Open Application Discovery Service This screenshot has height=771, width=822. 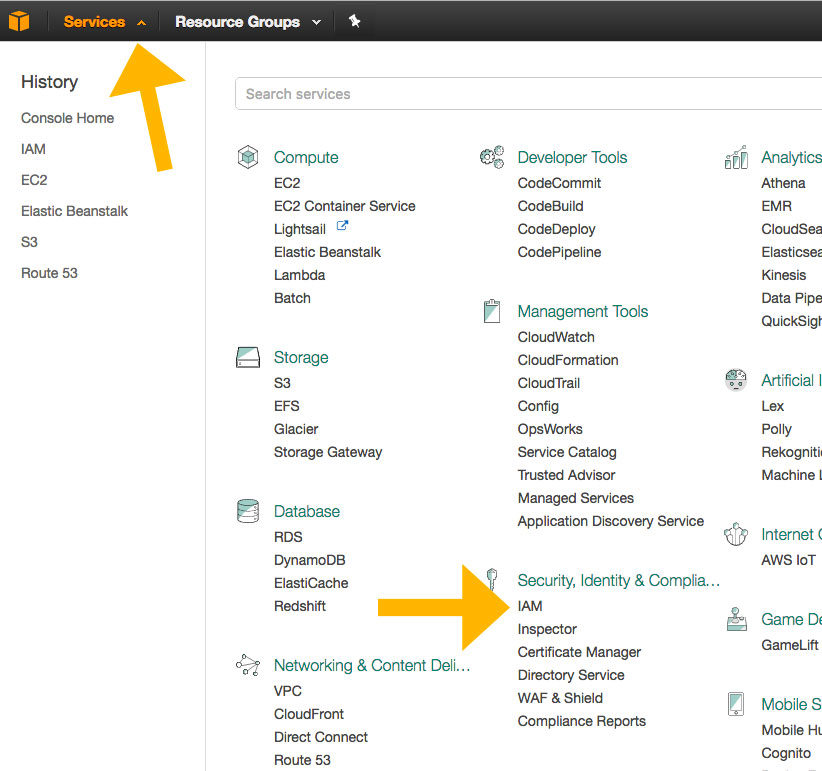pos(611,522)
